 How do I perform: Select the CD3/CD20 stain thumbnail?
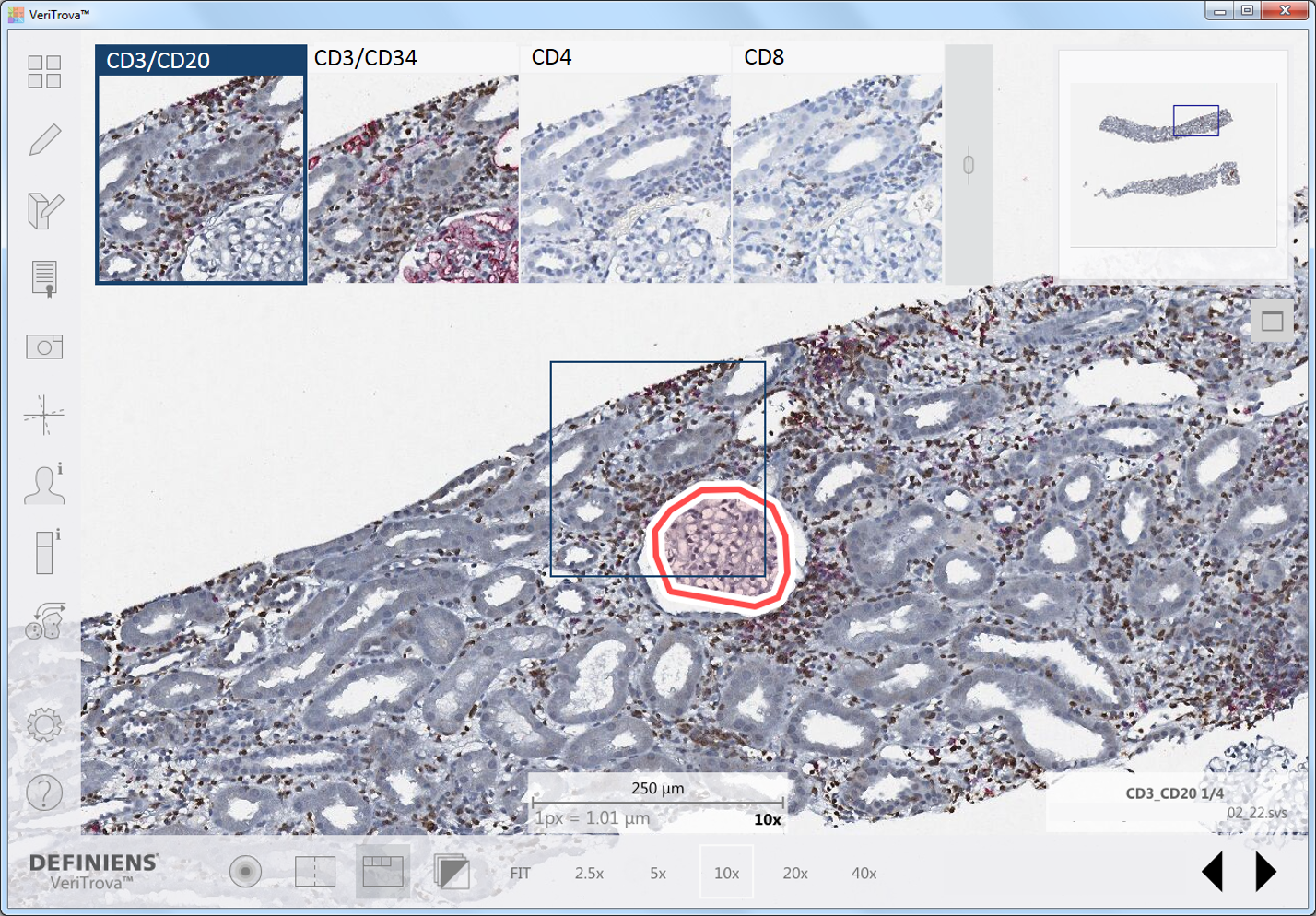click(x=201, y=164)
